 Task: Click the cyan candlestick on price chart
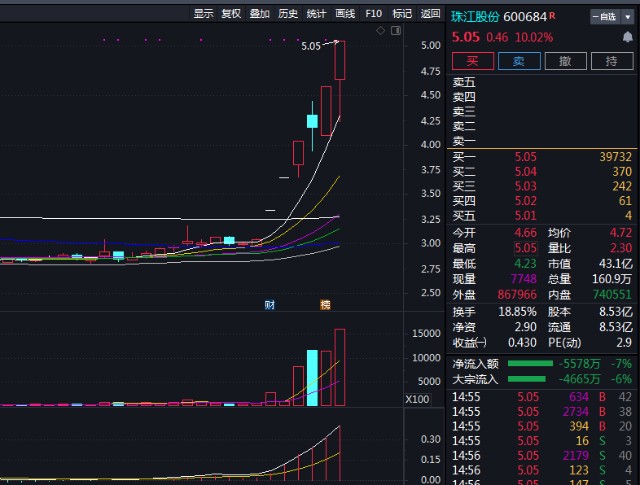click(312, 122)
